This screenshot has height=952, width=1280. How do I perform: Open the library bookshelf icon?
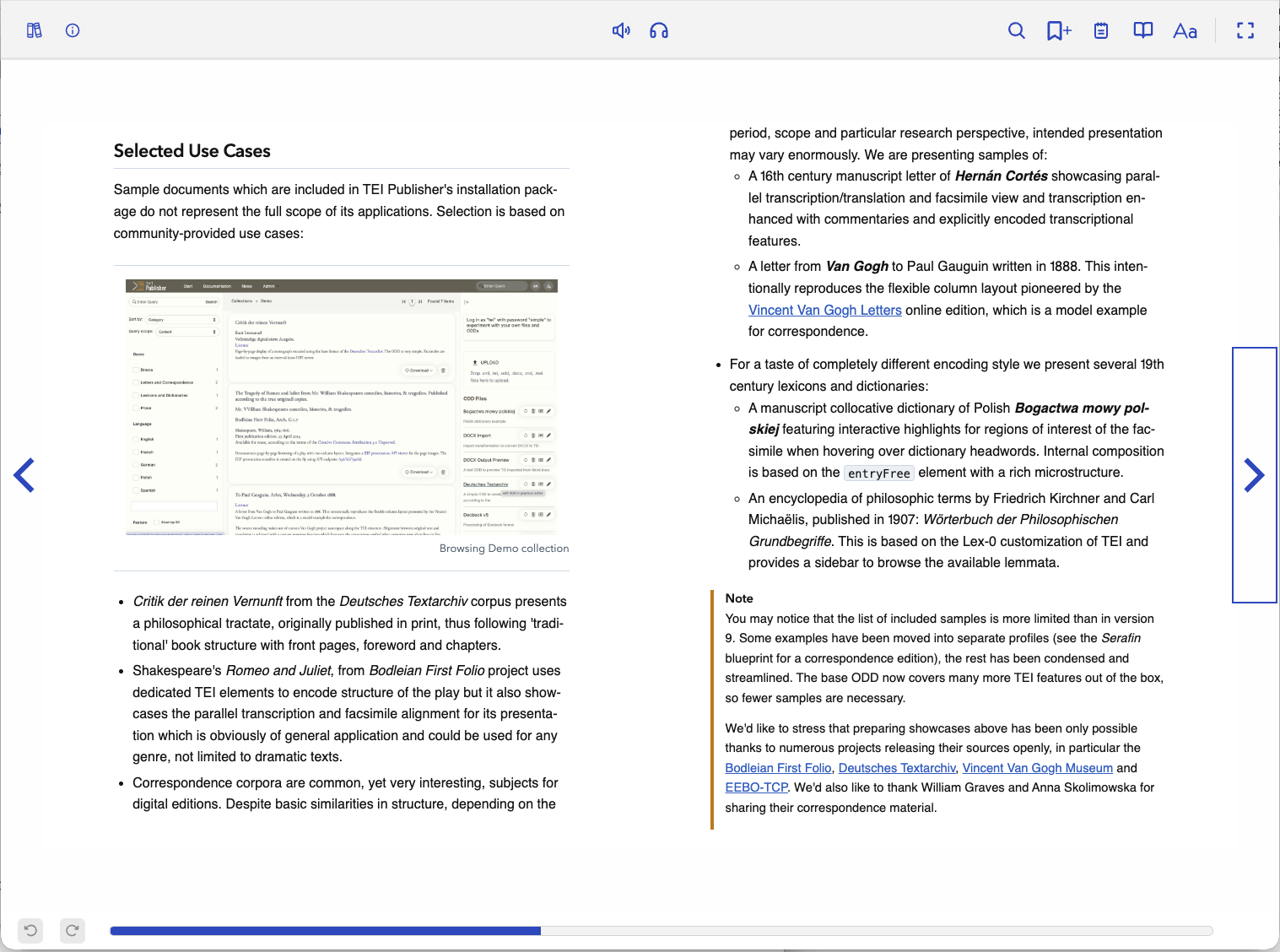point(35,30)
